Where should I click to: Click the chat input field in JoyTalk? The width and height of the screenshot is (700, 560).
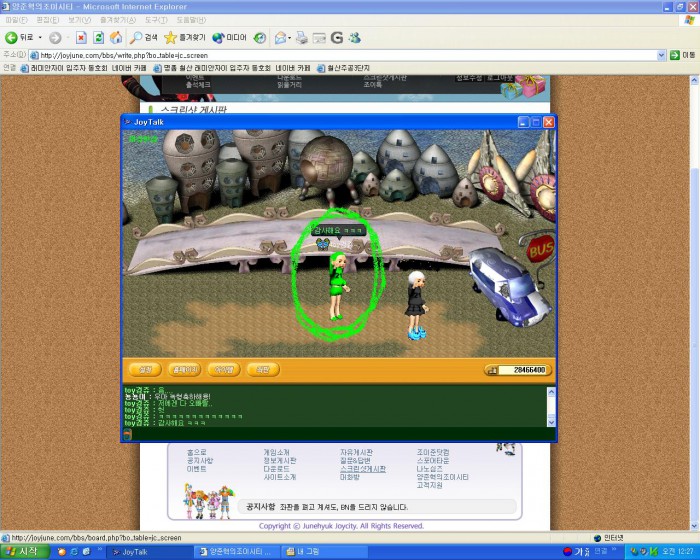[335, 434]
